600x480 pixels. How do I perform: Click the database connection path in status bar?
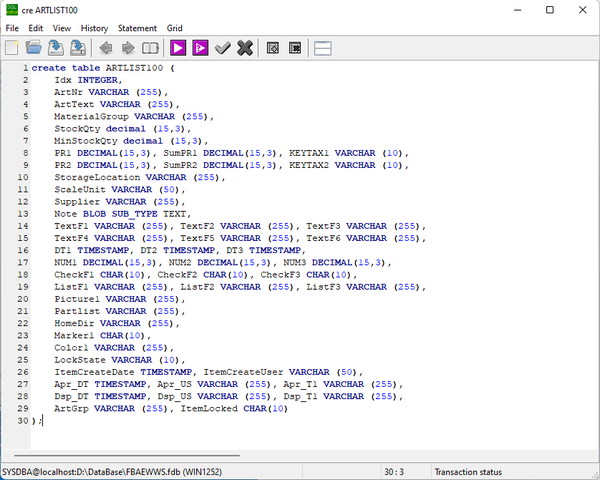click(112, 472)
